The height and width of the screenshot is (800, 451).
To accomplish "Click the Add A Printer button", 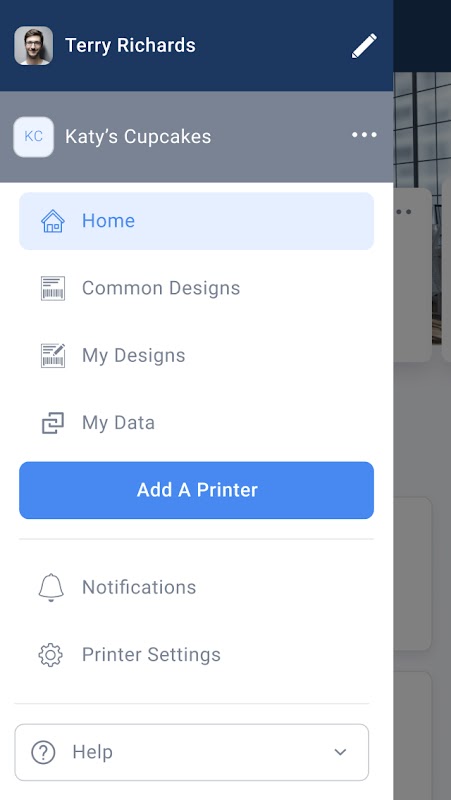I will point(196,490).
